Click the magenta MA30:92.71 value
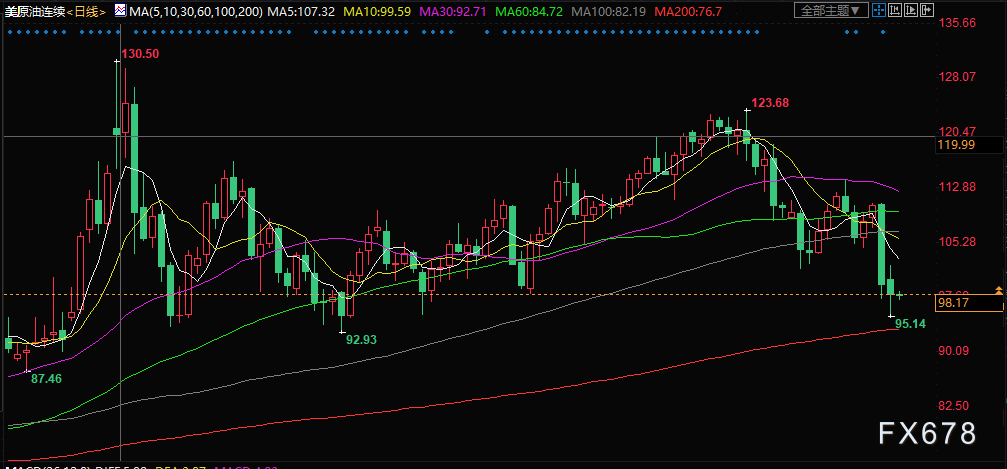The image size is (1007, 469). click(x=453, y=11)
